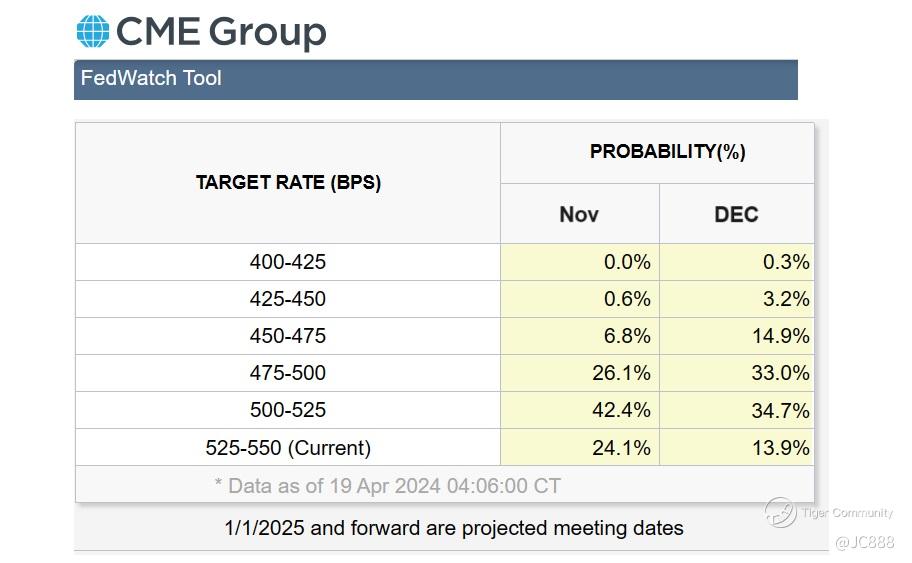Viewport: 912px width, 563px height.
Task: Click the data timestamp note text
Action: tap(388, 486)
